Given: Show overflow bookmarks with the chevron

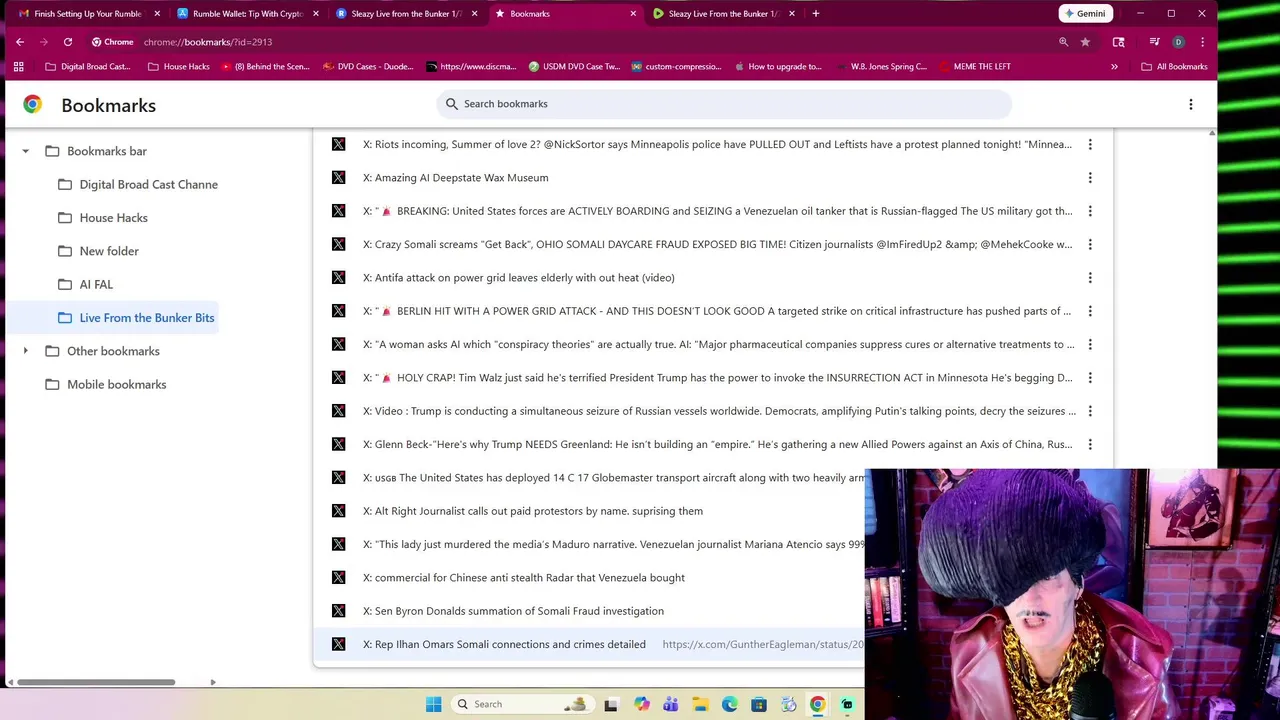Looking at the screenshot, I should tap(1114, 67).
